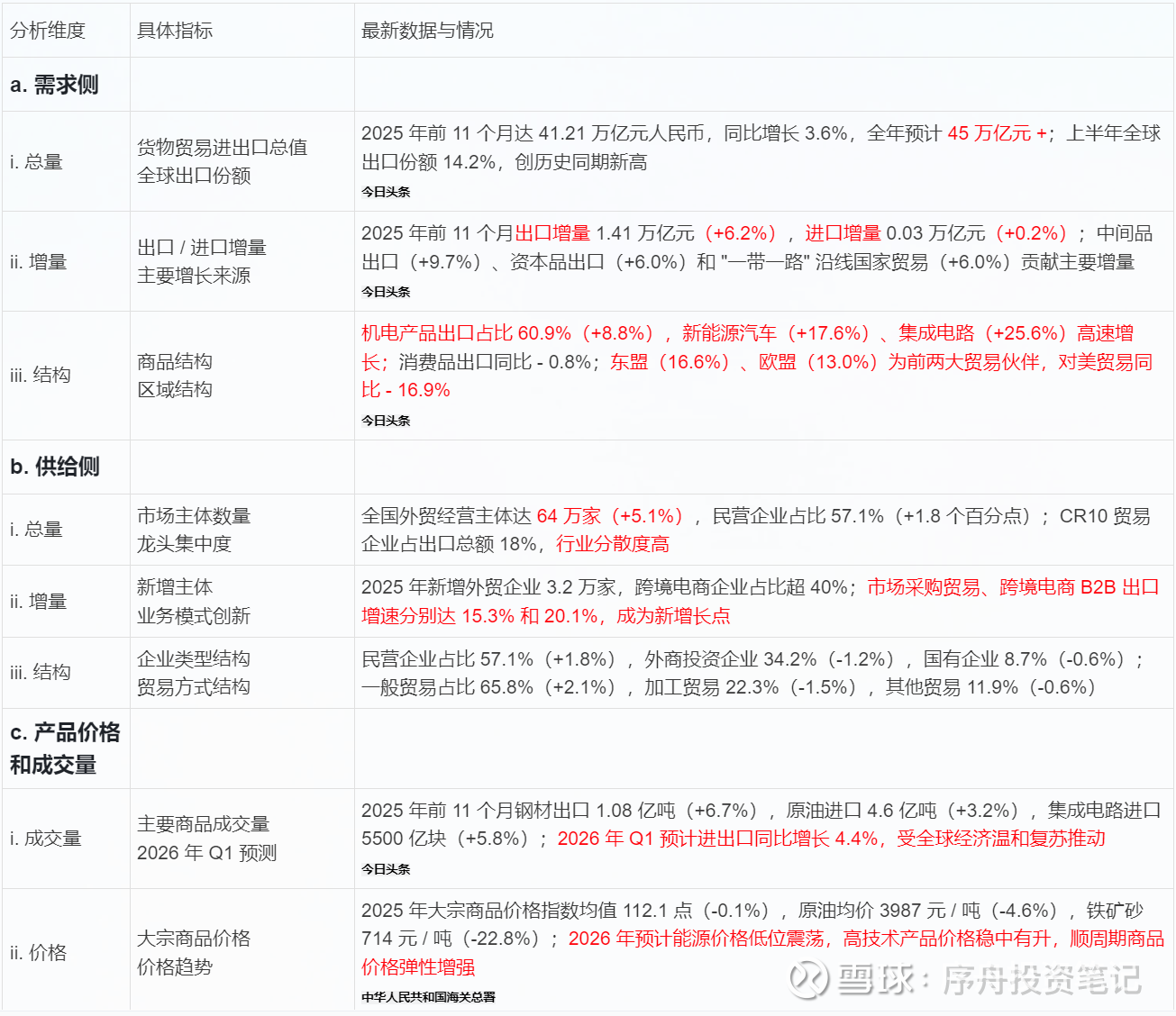The height and width of the screenshot is (1016, 1176).
Task: Click the '2025 年新增外贸企业 3.2 万家' text
Action: click(x=489, y=587)
